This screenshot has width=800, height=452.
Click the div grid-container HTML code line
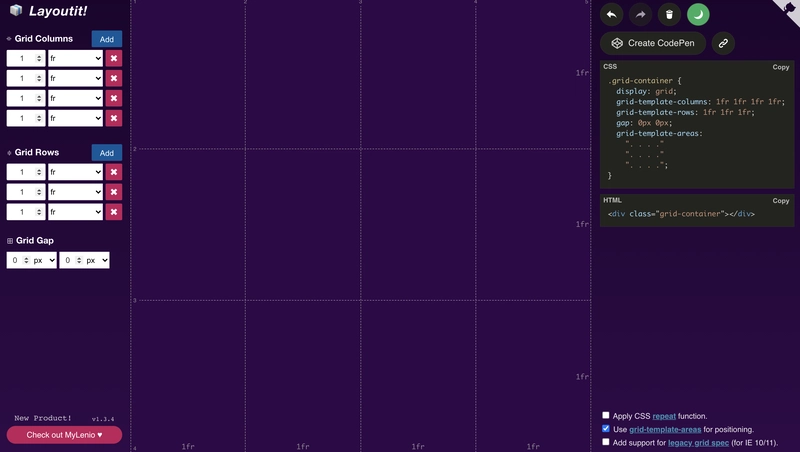click(681, 214)
